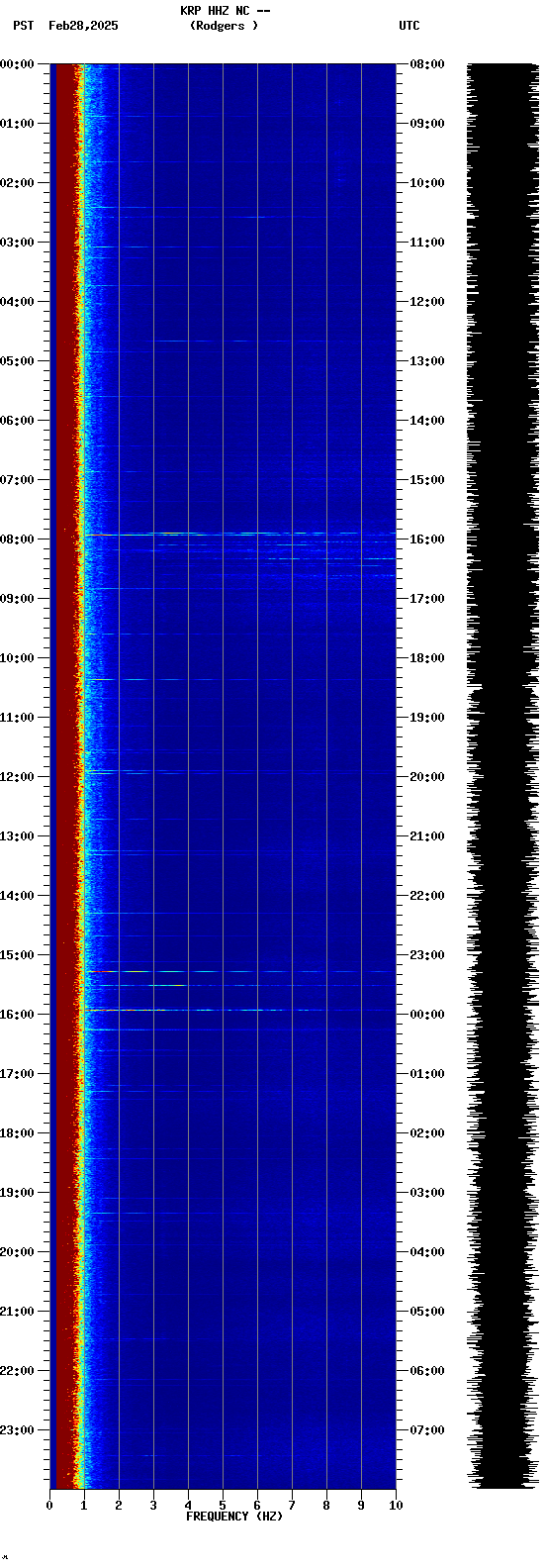Click the dark red low-frequency band
Viewport: 546px width, 1568px height.
65,775
